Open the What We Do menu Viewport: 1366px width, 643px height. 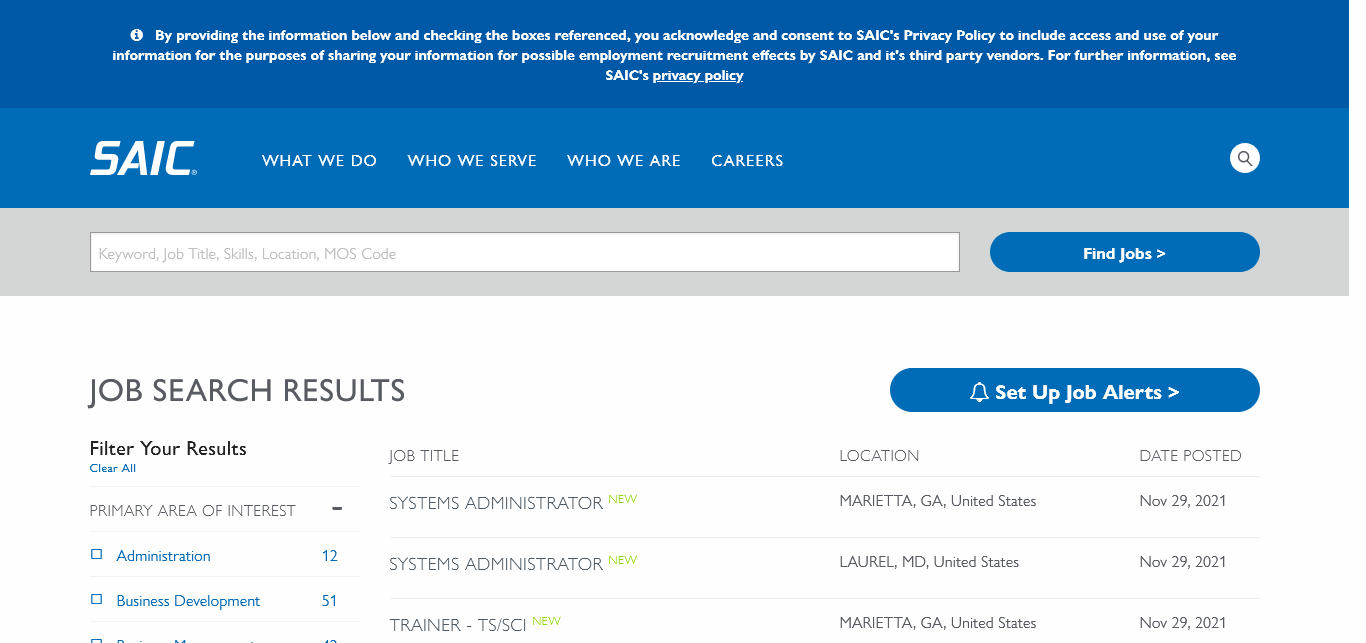tap(319, 160)
